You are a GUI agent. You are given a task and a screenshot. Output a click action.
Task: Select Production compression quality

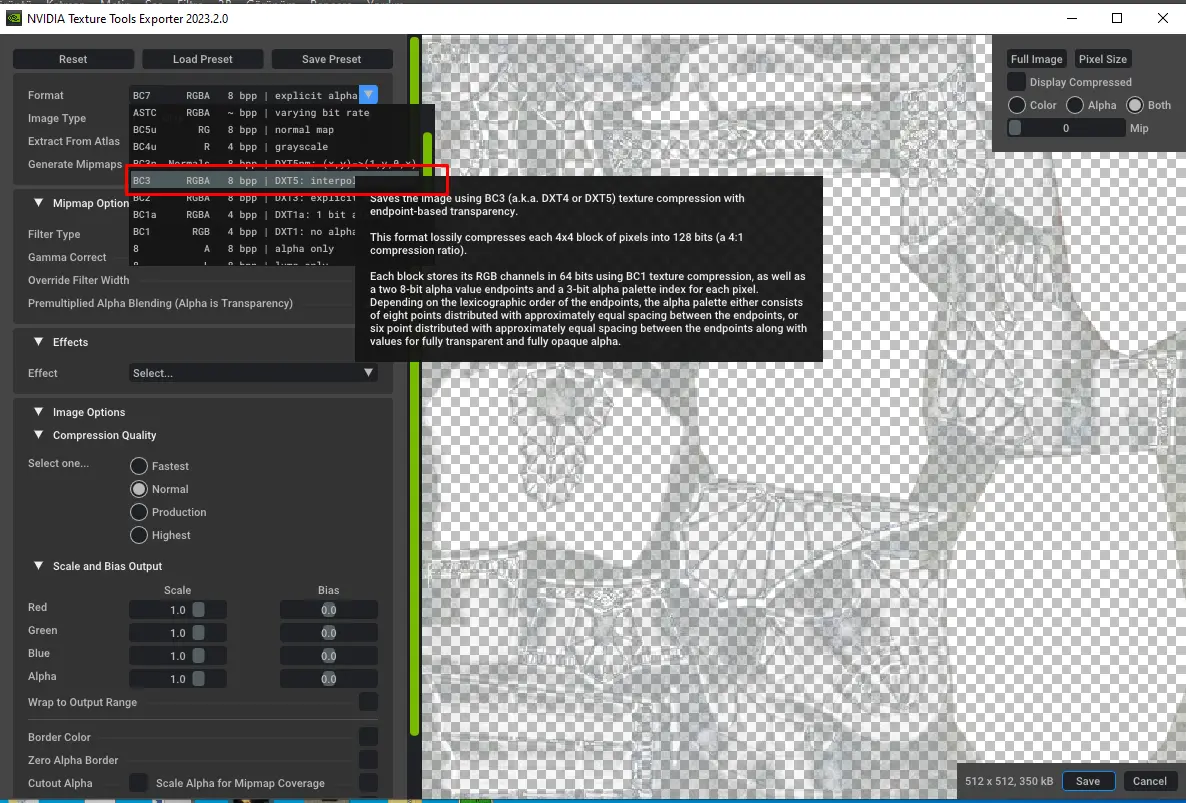(139, 512)
